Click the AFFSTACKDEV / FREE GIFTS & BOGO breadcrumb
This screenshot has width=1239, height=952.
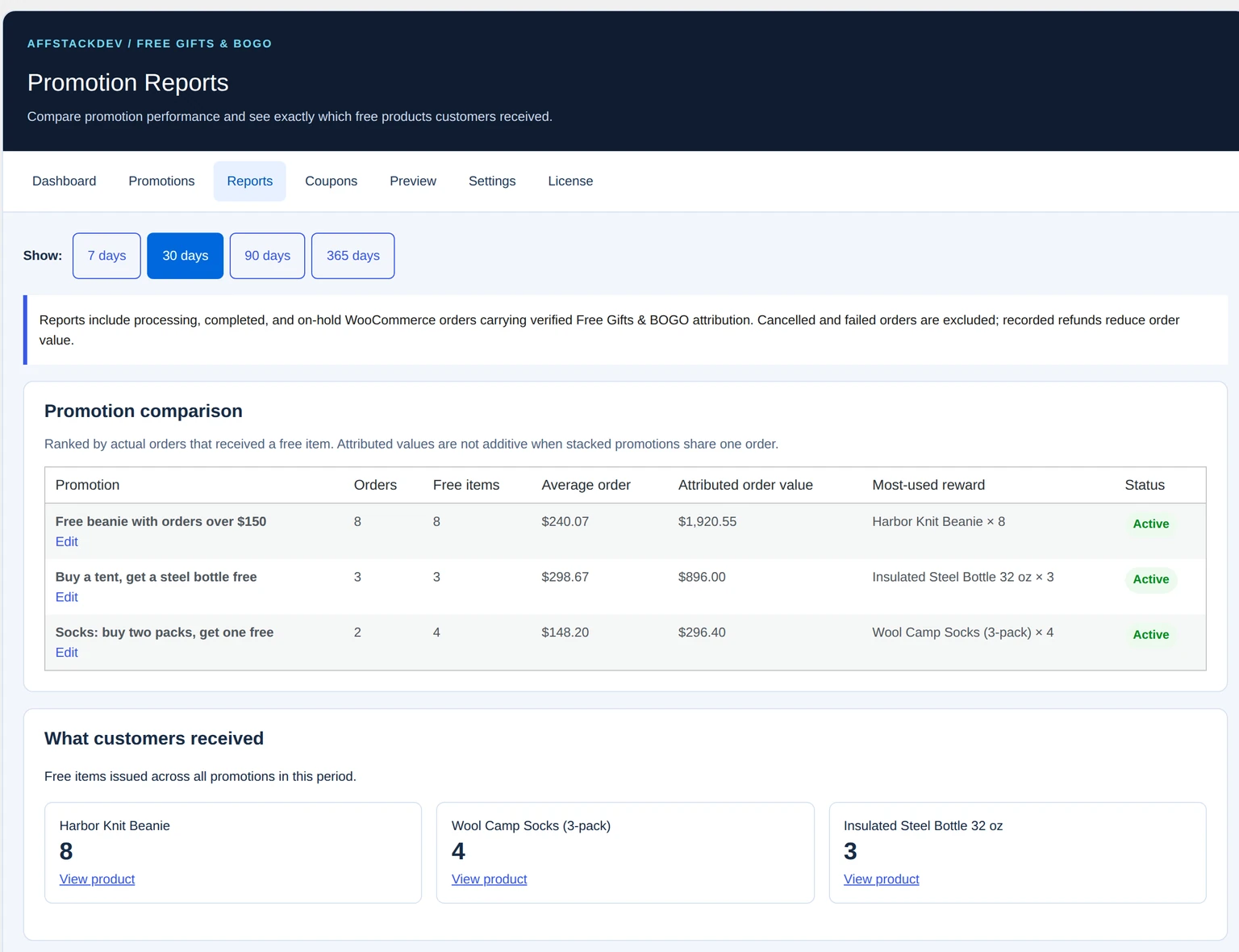click(149, 44)
